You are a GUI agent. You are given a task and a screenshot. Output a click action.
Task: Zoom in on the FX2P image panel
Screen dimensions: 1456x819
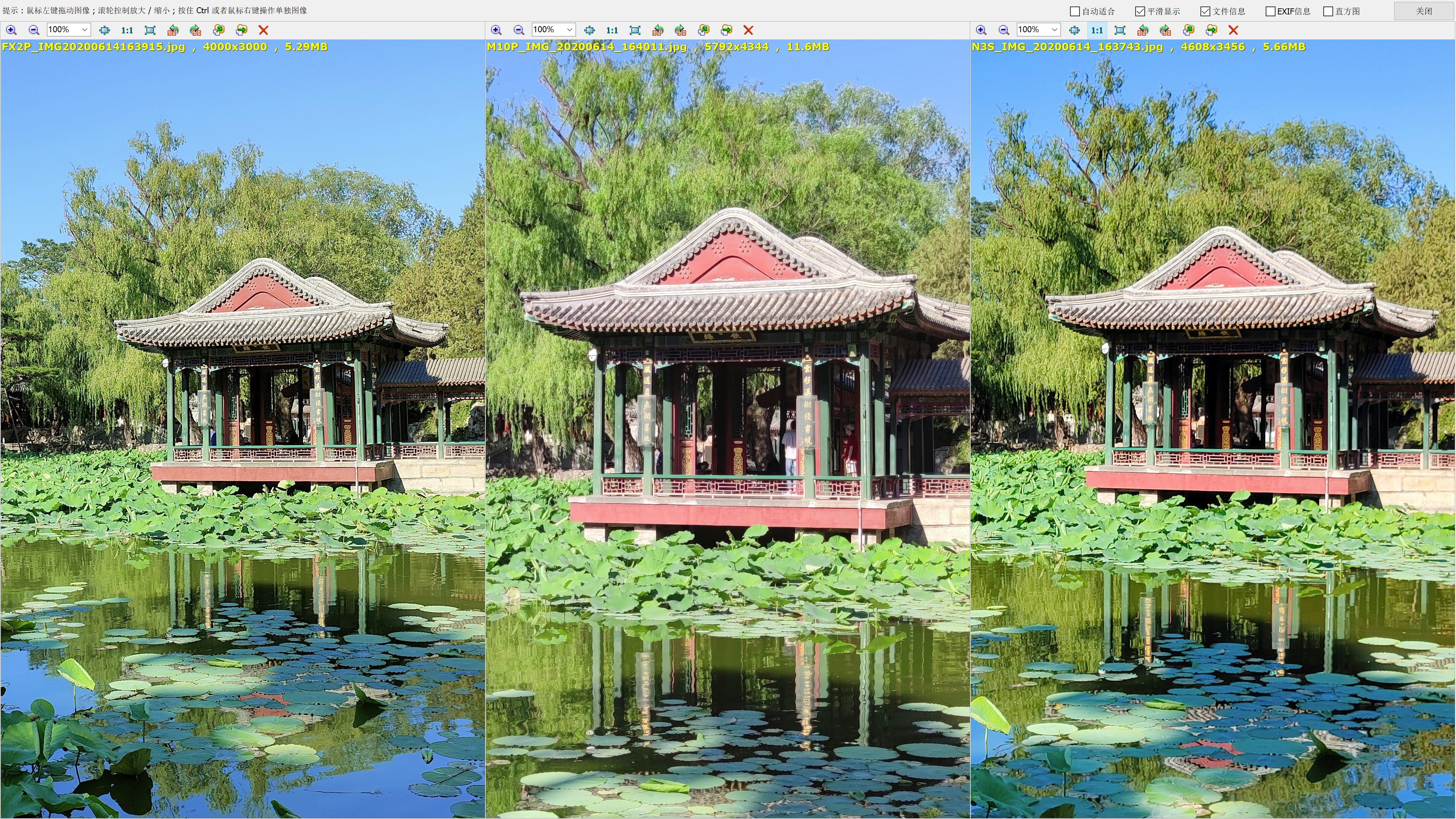point(11,30)
